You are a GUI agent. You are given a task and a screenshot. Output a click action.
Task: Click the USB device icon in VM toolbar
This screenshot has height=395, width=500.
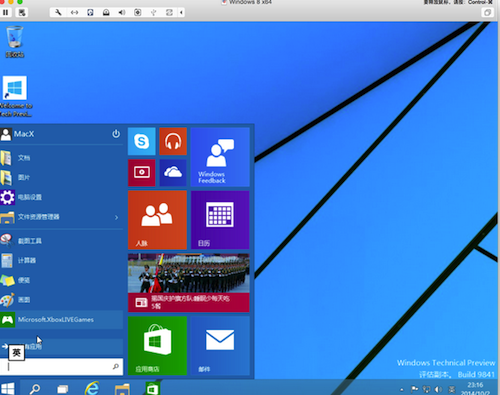[153, 13]
